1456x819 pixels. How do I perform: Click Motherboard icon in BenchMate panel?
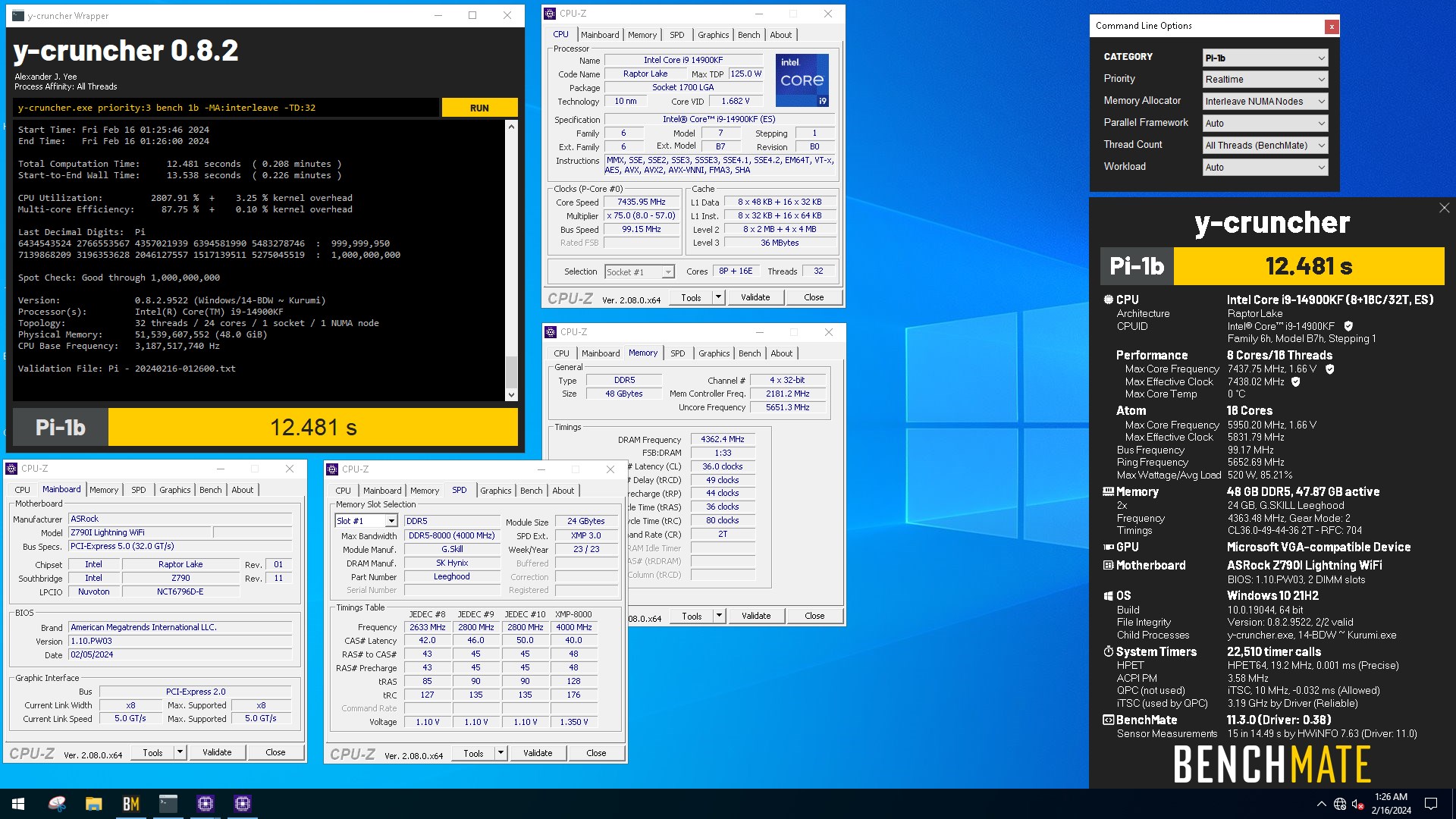(1108, 565)
